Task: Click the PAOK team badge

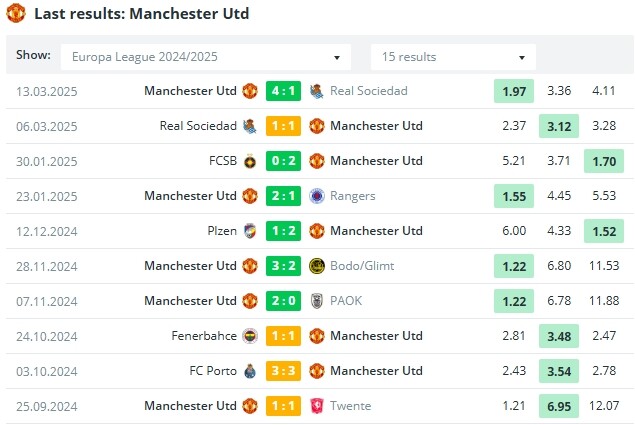Action: [317, 301]
